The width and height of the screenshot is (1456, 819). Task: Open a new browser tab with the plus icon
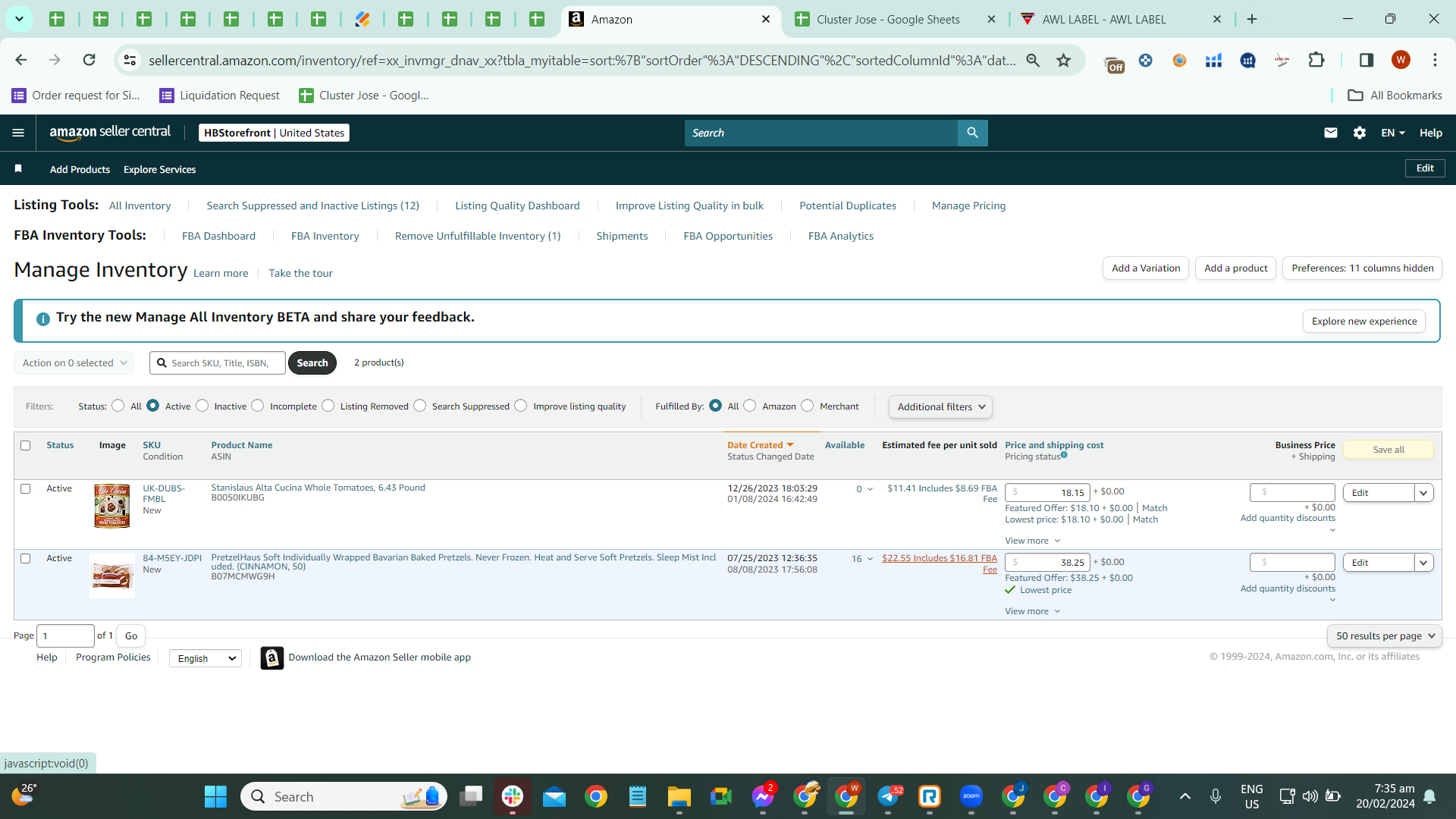(x=1252, y=20)
